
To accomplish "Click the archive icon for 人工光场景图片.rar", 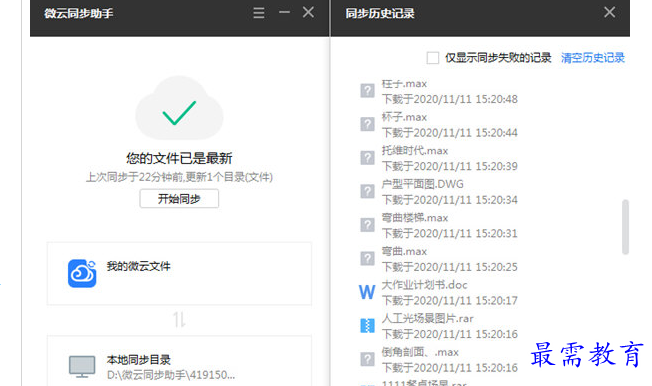I will click(x=367, y=326).
